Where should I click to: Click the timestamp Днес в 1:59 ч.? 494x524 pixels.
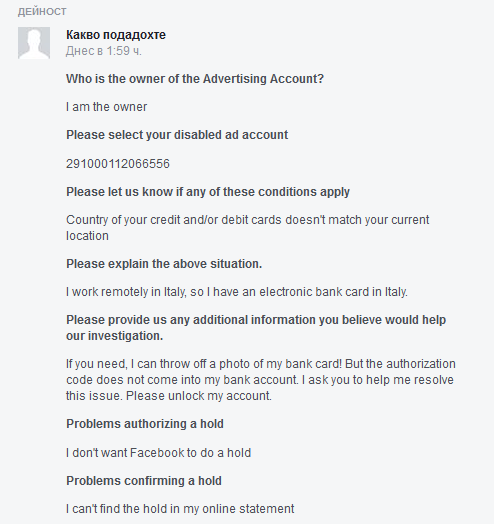104,51
